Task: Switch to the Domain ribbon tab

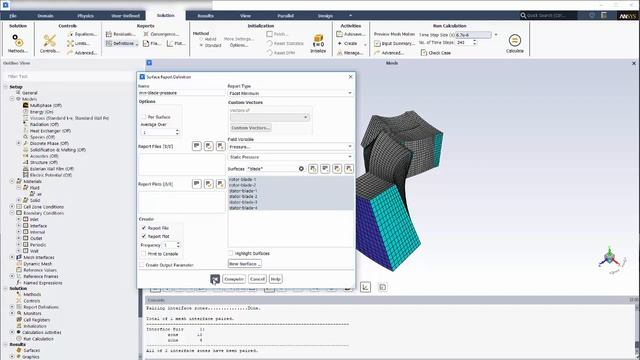Action: [45, 16]
